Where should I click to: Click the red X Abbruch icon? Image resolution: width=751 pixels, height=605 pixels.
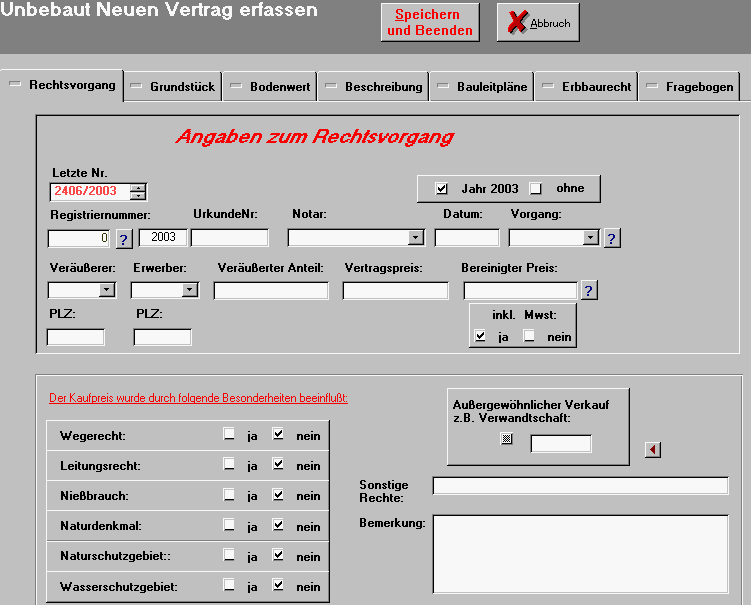(517, 22)
